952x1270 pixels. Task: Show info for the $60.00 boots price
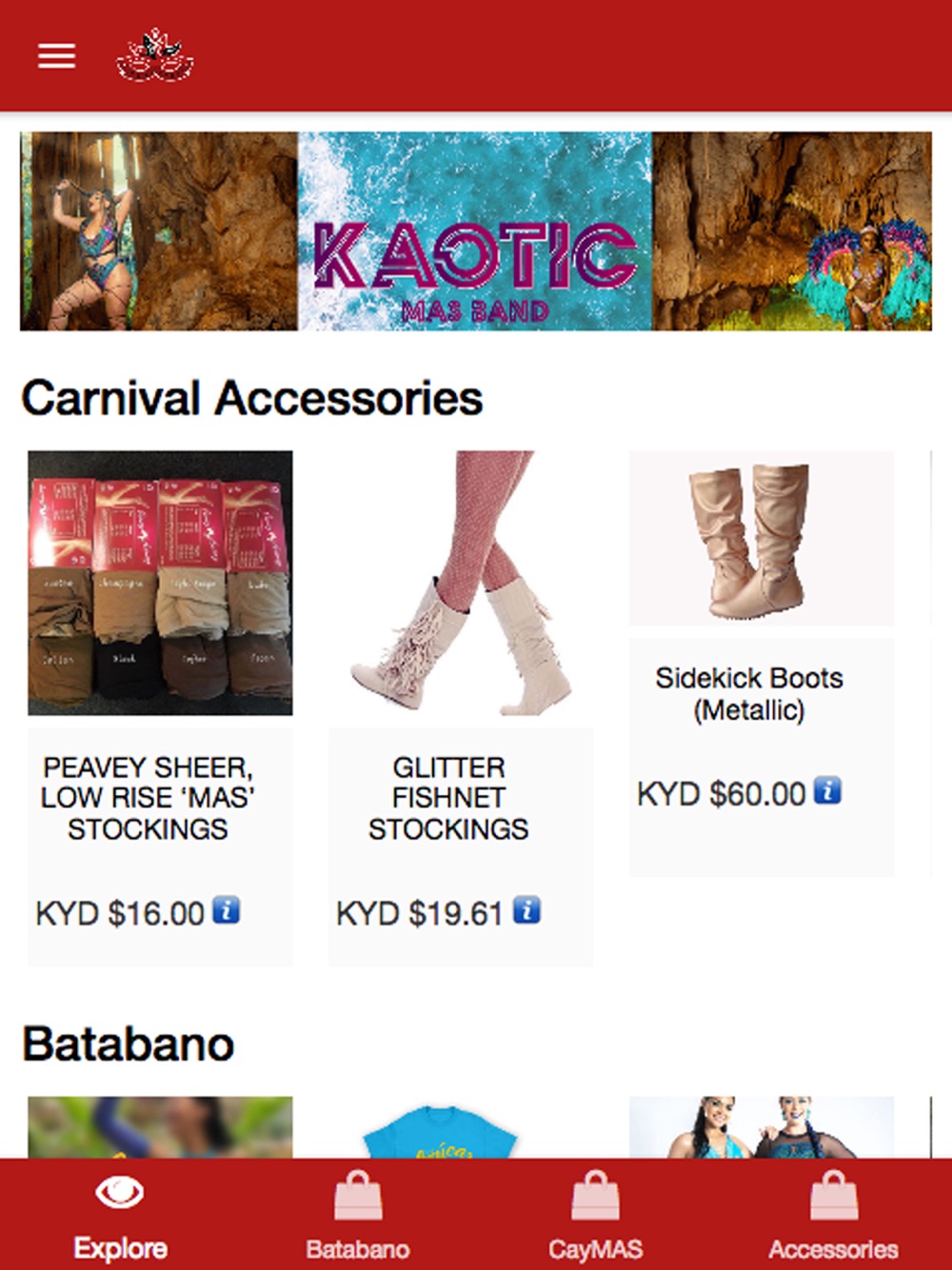pos(827,790)
